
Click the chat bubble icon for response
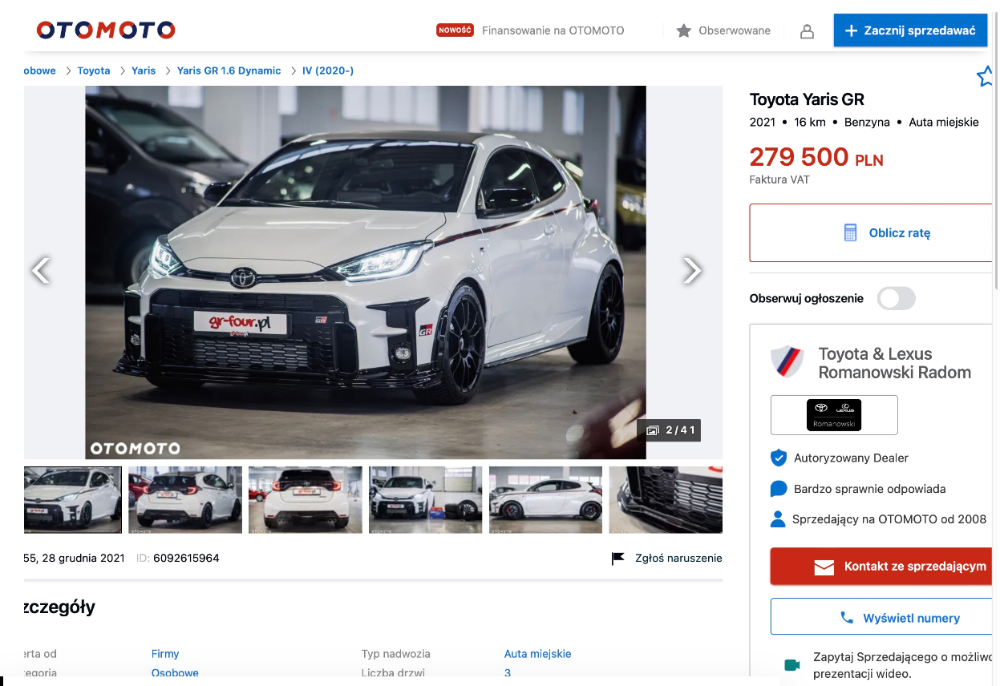coord(778,489)
